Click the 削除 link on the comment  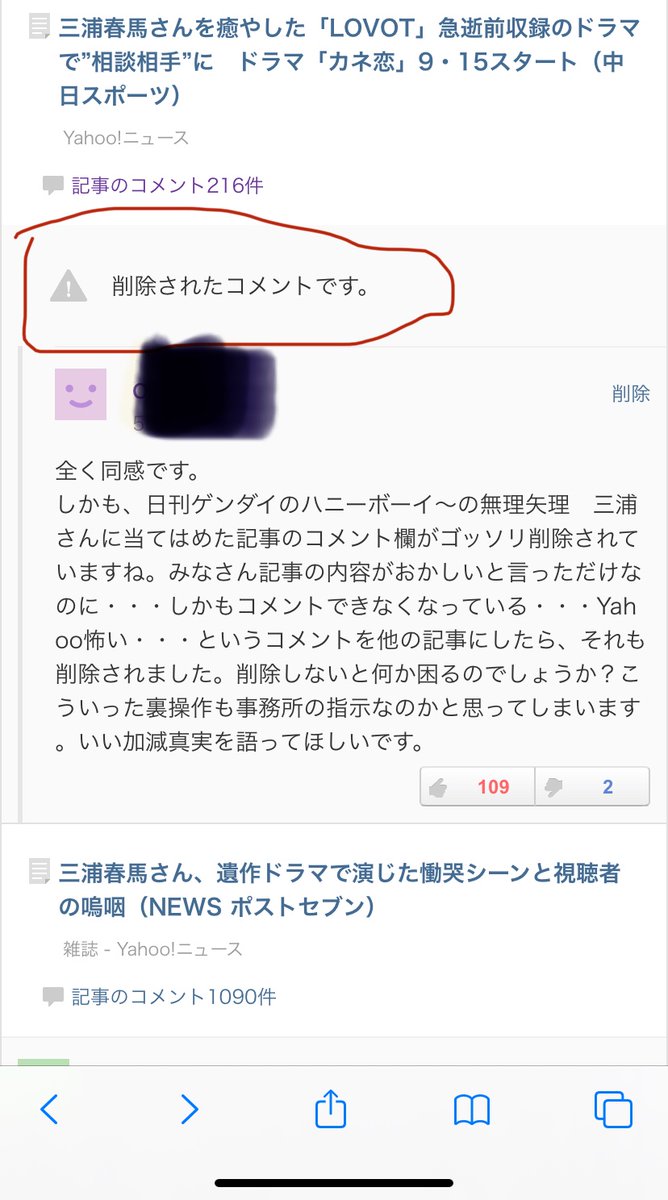[630, 394]
